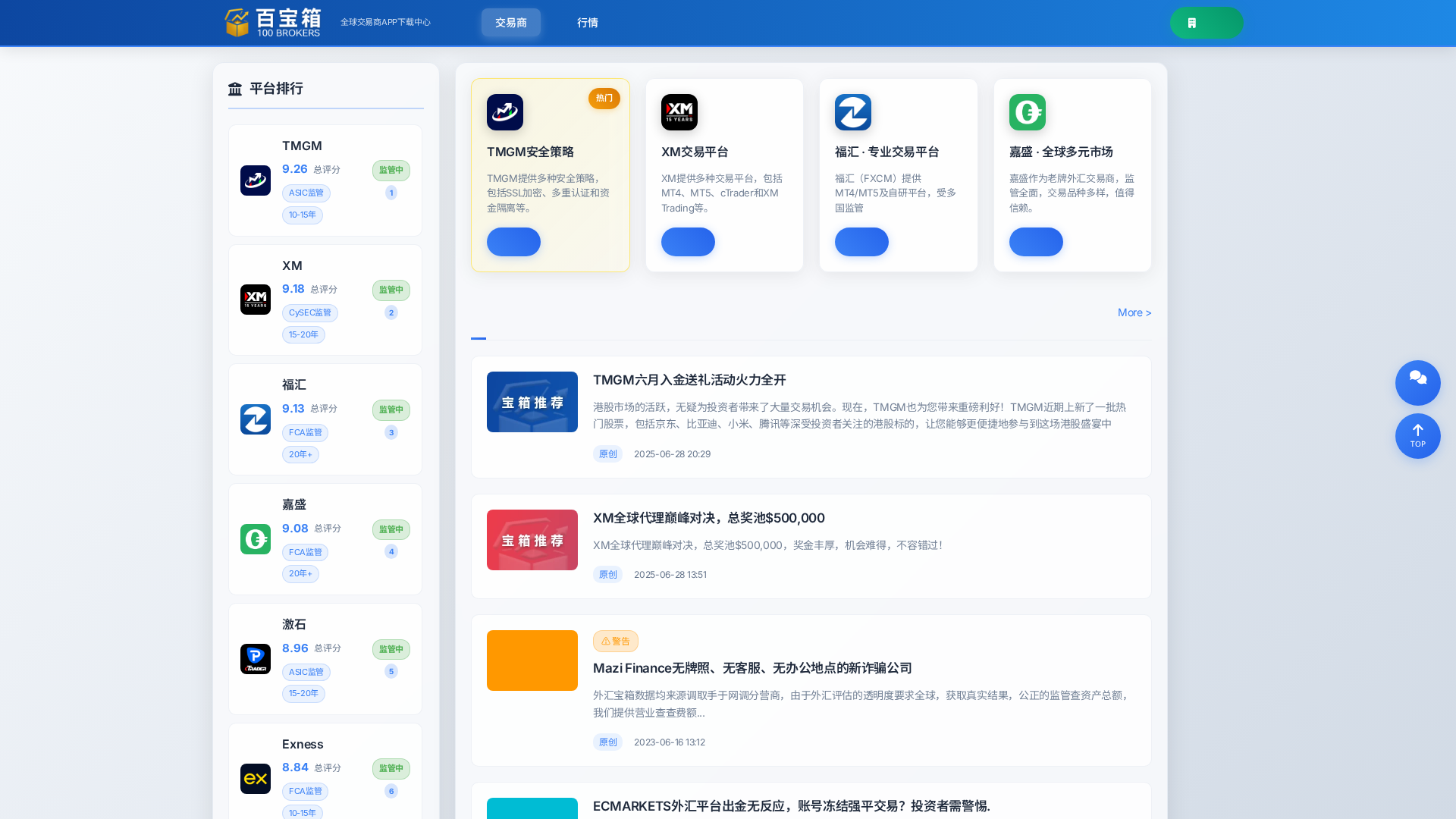Click the XM logo icon in sidebar ranking
Viewport: 1456px width, 819px height.
(256, 300)
